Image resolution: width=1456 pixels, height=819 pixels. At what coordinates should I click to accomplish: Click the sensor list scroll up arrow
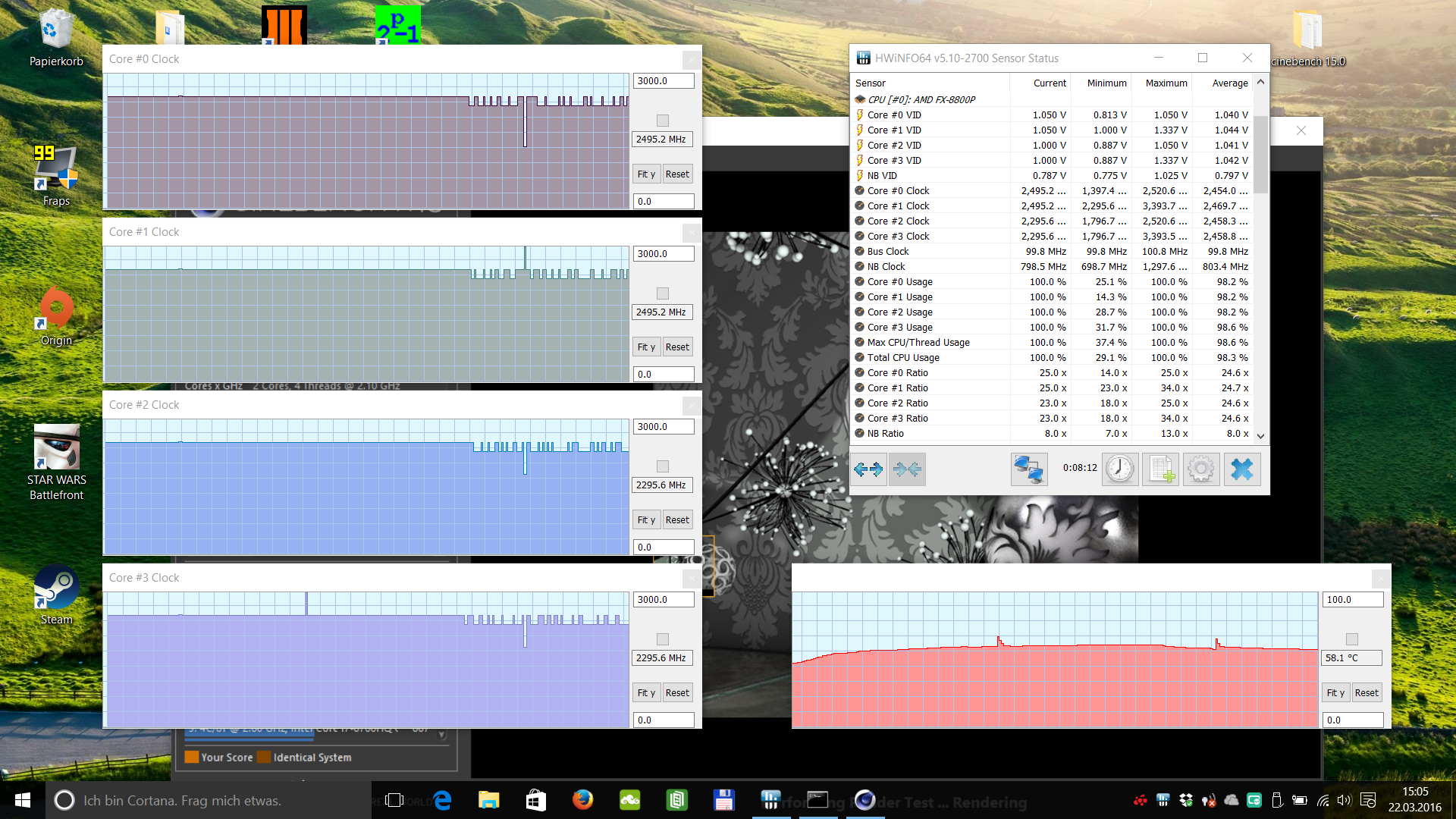pos(1260,82)
